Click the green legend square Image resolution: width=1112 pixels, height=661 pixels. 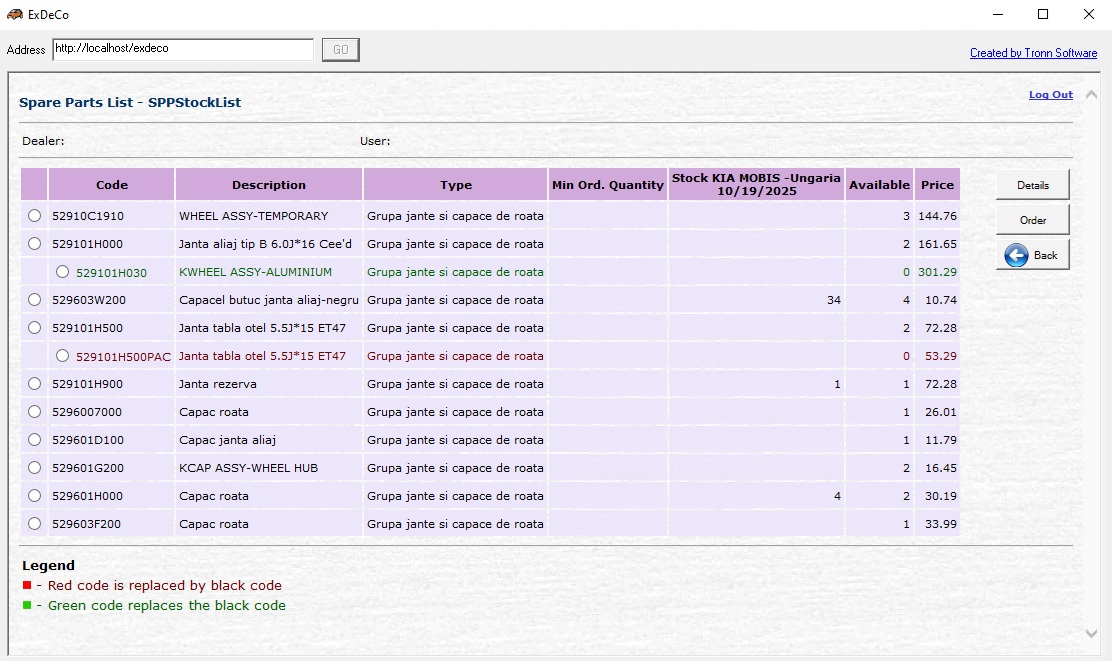(x=27, y=605)
